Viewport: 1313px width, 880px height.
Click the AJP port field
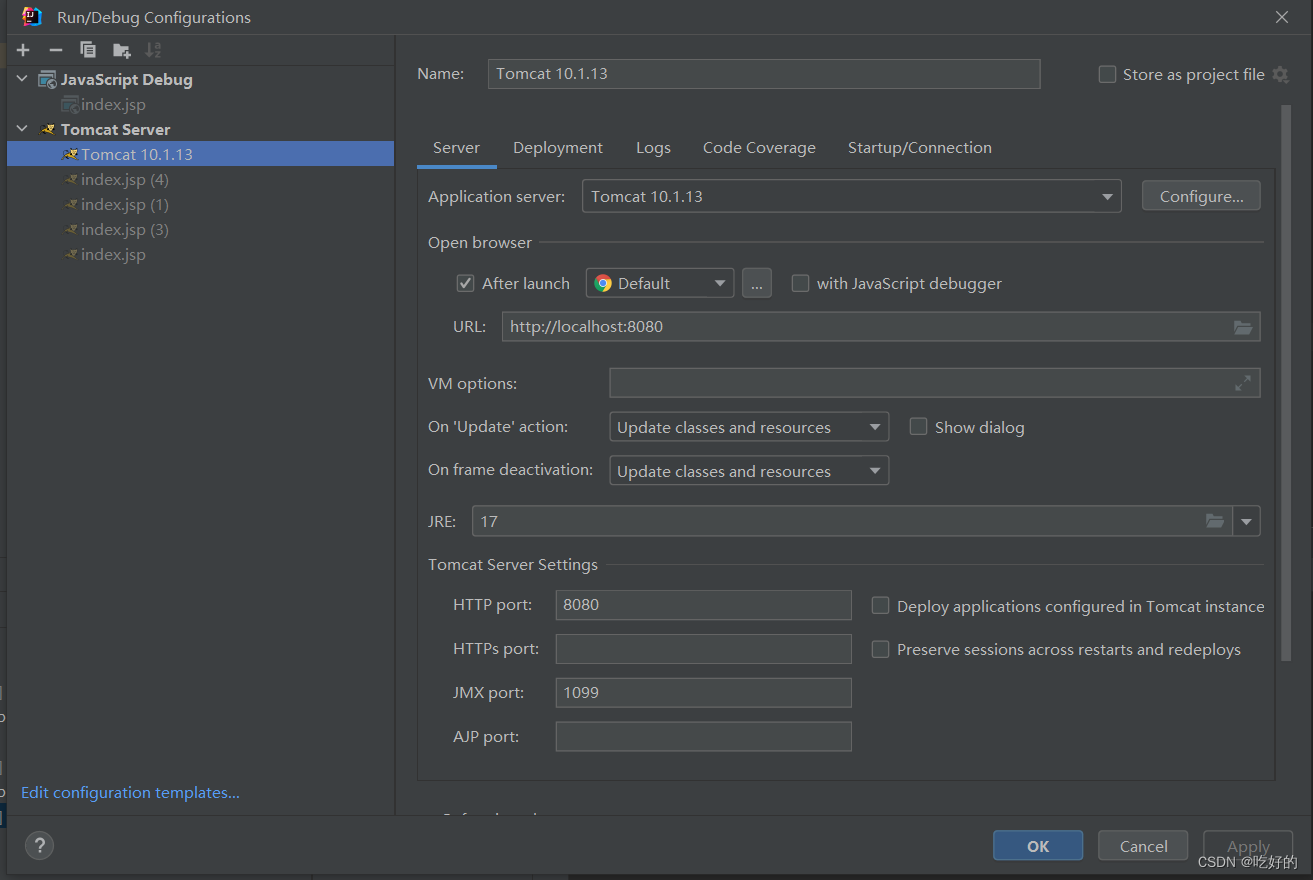pos(703,737)
